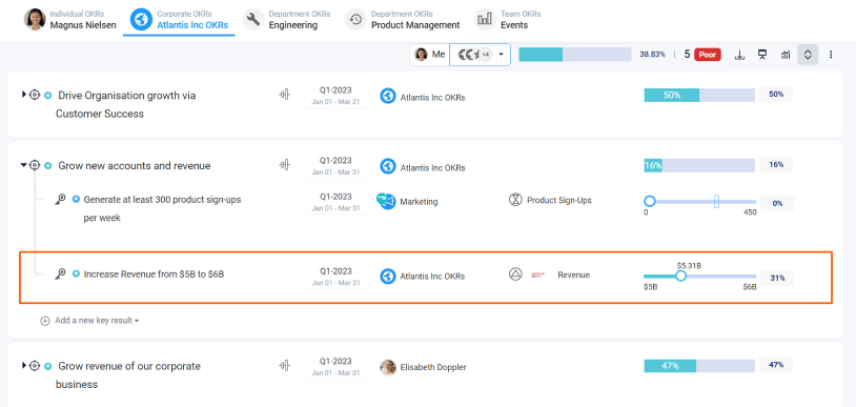
Task: Click alignment icon for Grow new accounts
Action: click(x=284, y=165)
